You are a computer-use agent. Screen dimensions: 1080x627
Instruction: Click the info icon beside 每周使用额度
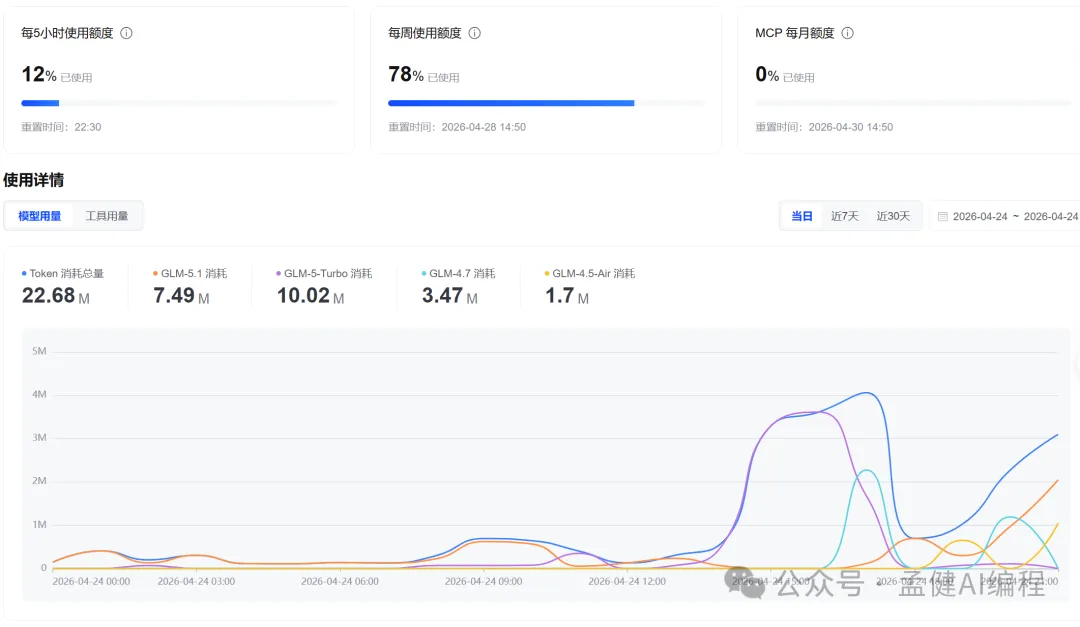coord(475,33)
